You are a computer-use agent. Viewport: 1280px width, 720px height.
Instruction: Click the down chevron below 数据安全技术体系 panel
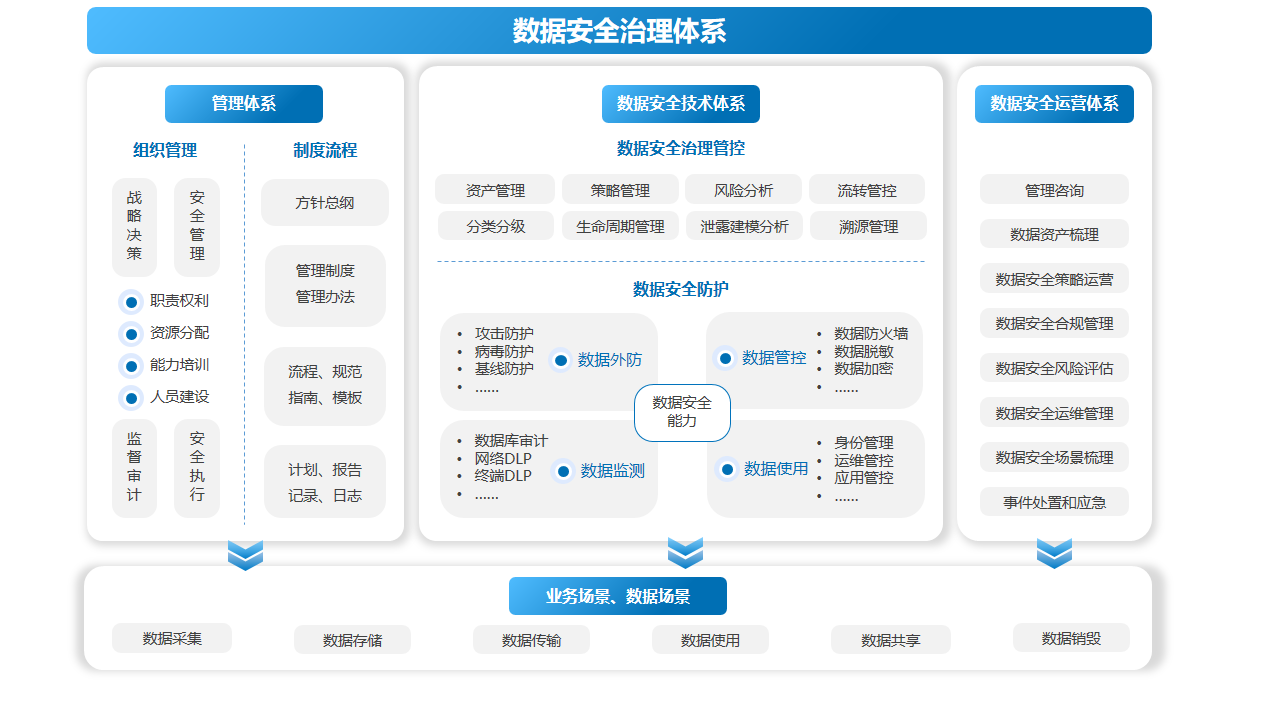pyautogui.click(x=685, y=552)
